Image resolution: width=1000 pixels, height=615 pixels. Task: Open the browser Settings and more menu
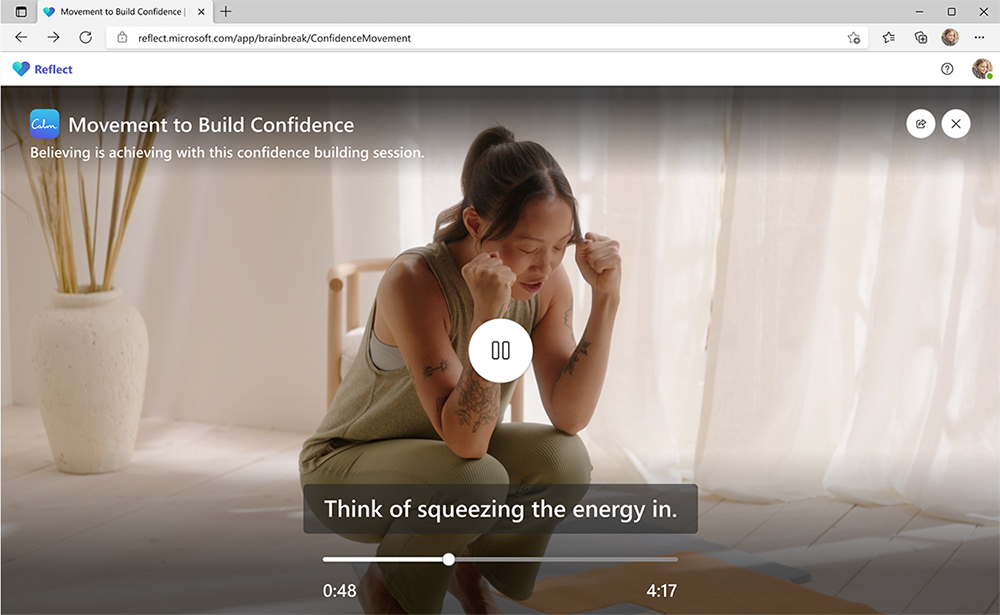click(x=979, y=37)
